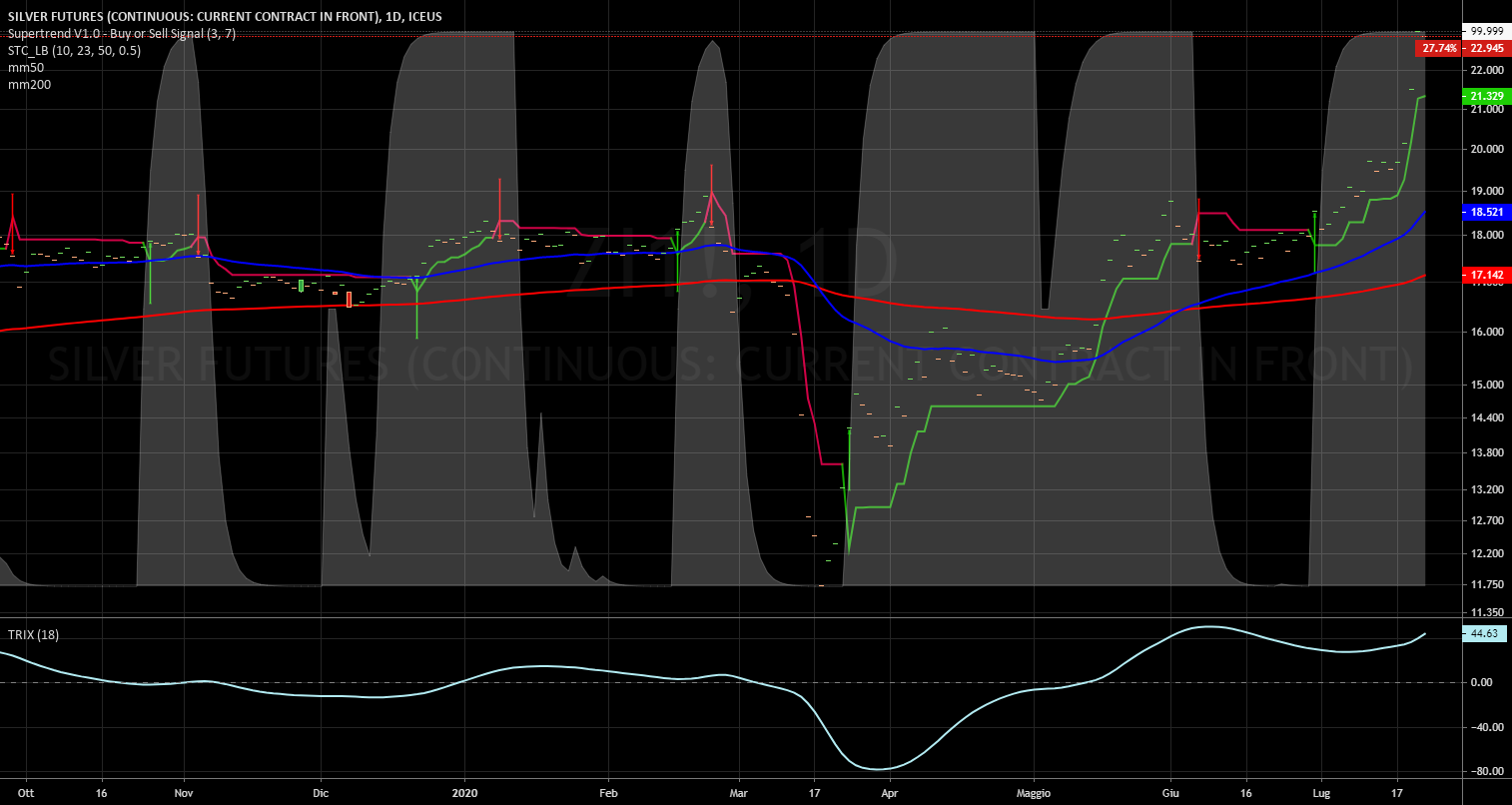Click the 16.000 price axis label
Image resolution: width=1512 pixels, height=805 pixels.
pyautogui.click(x=1486, y=333)
